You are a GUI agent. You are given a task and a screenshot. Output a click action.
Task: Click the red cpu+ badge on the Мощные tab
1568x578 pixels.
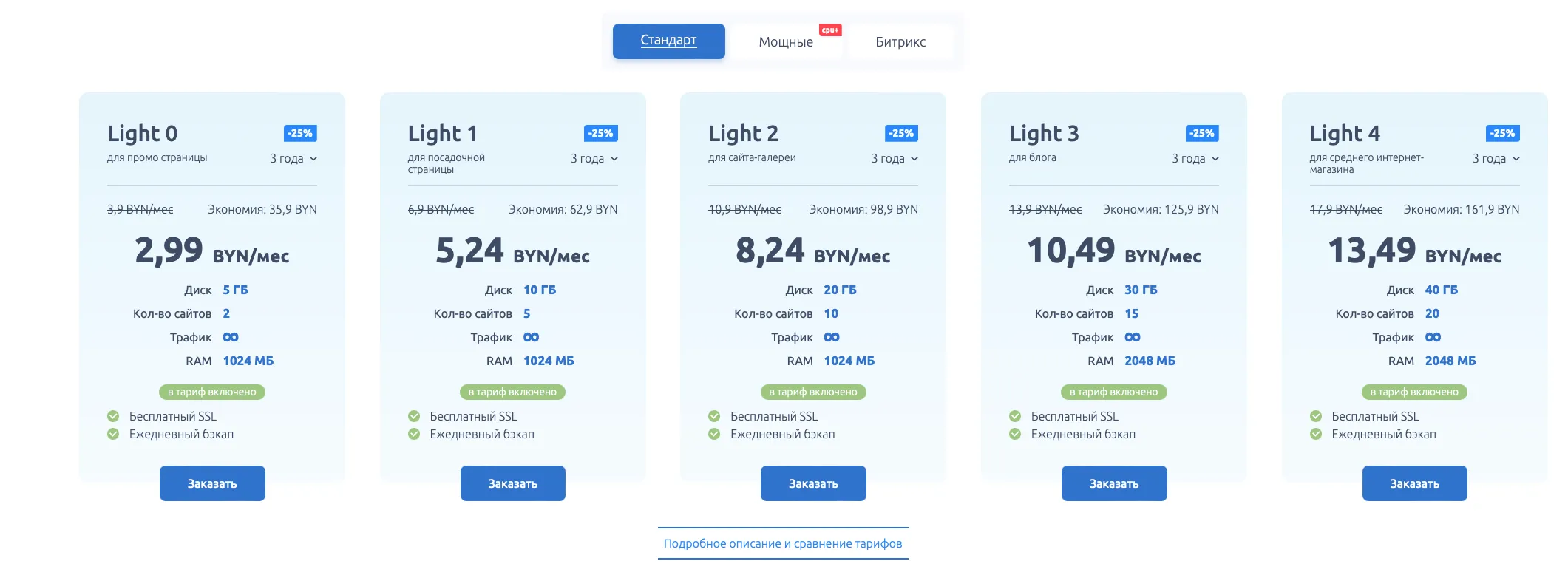(830, 30)
